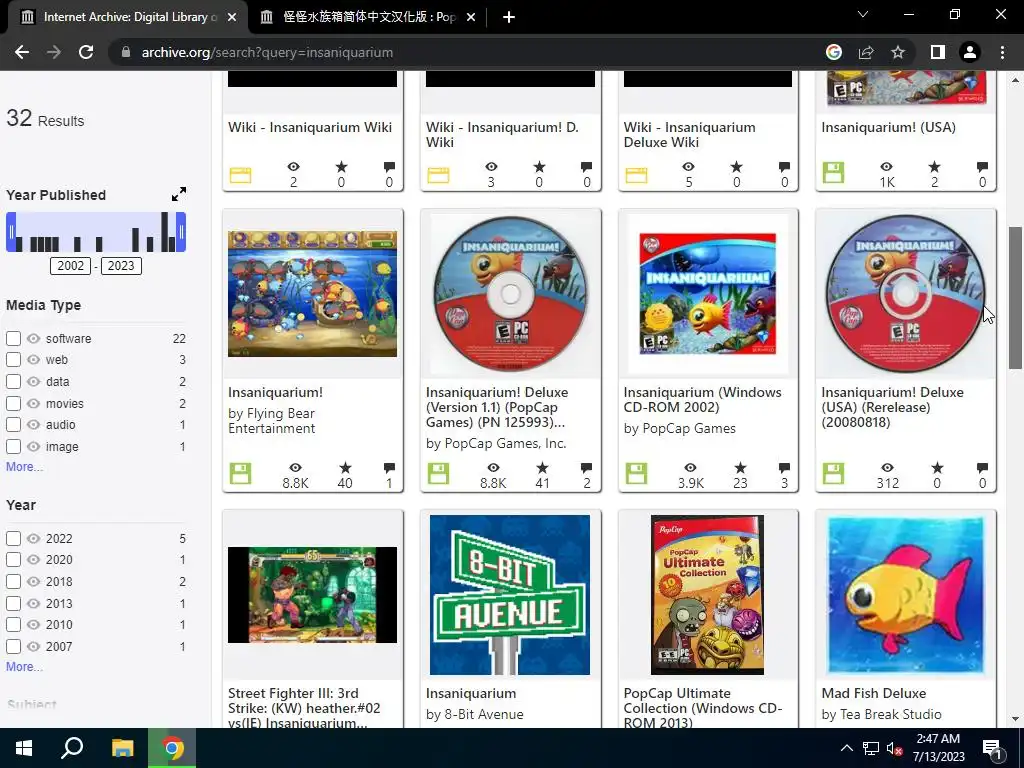This screenshot has width=1024, height=768.
Task: Check the 2022 year checkbox
Action: pyautogui.click(x=14, y=538)
